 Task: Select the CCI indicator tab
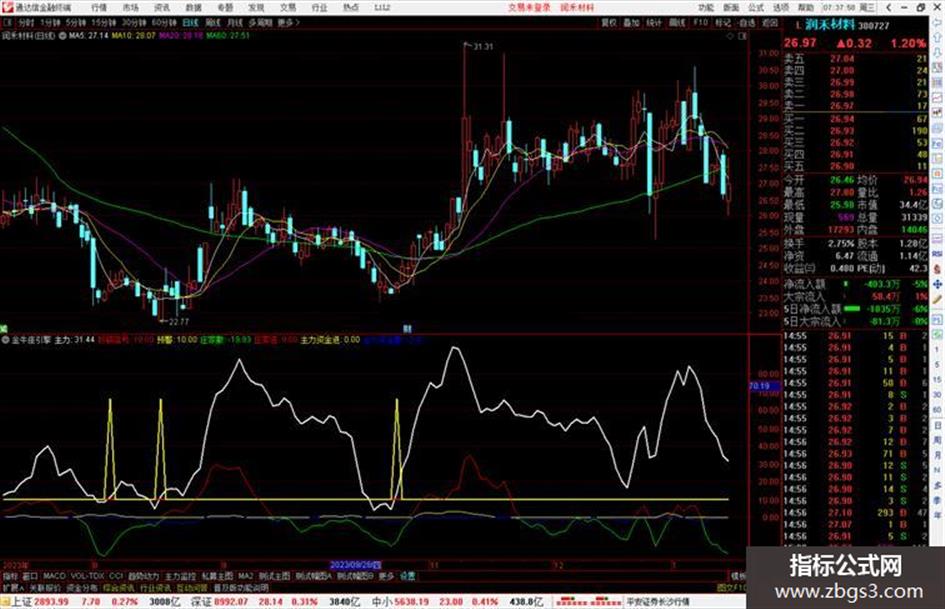tap(116, 576)
